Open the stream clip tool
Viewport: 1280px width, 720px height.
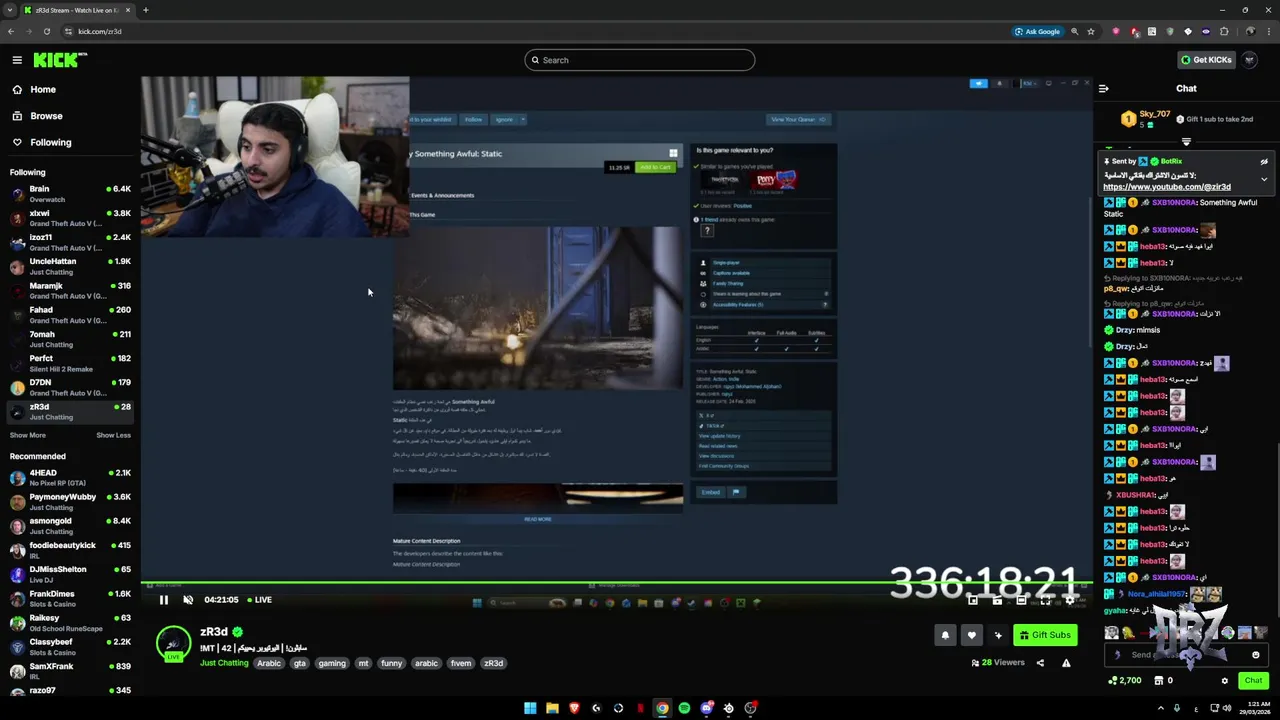(997, 601)
